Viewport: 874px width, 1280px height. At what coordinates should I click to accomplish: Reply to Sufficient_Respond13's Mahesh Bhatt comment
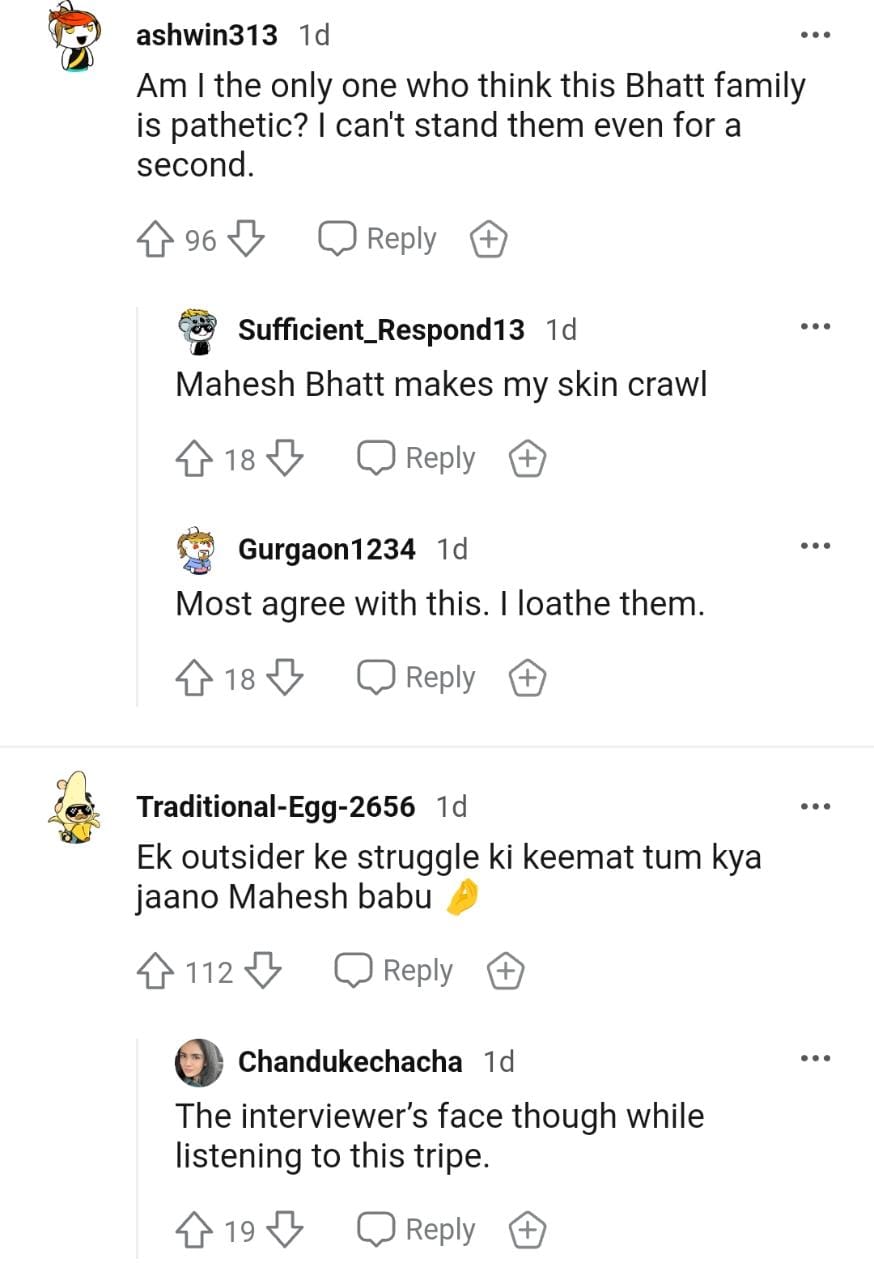tap(416, 459)
